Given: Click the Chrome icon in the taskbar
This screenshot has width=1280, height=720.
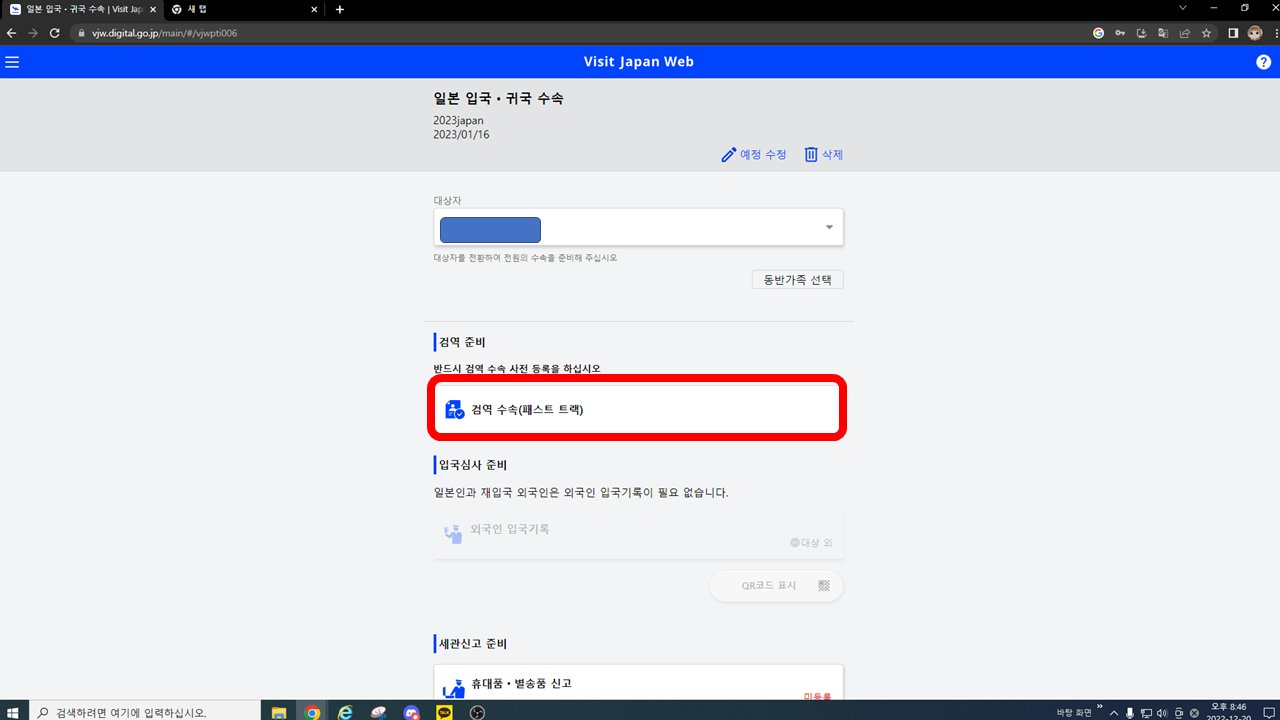Looking at the screenshot, I should click(312, 713).
